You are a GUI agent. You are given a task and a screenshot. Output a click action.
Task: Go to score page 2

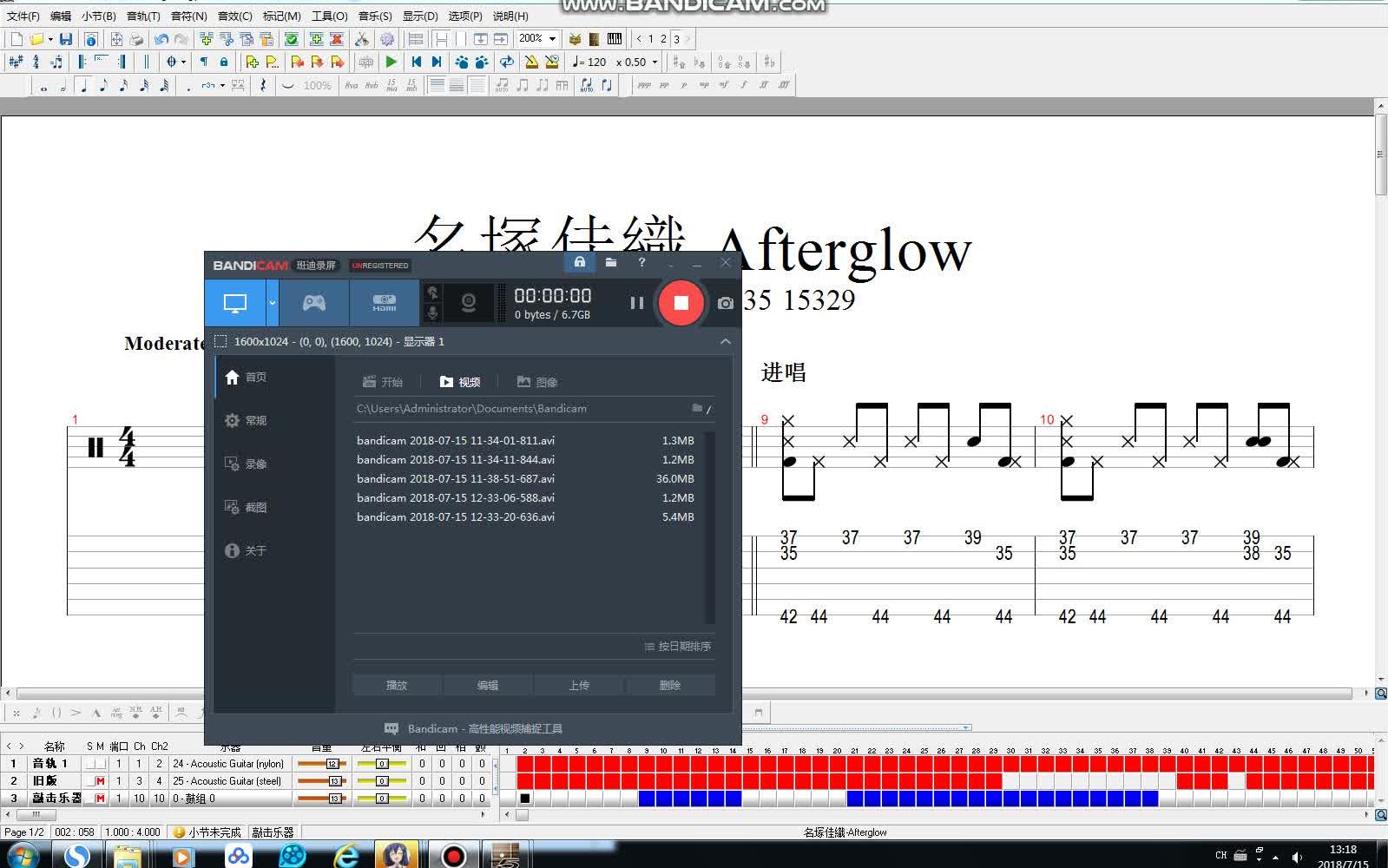tap(663, 39)
